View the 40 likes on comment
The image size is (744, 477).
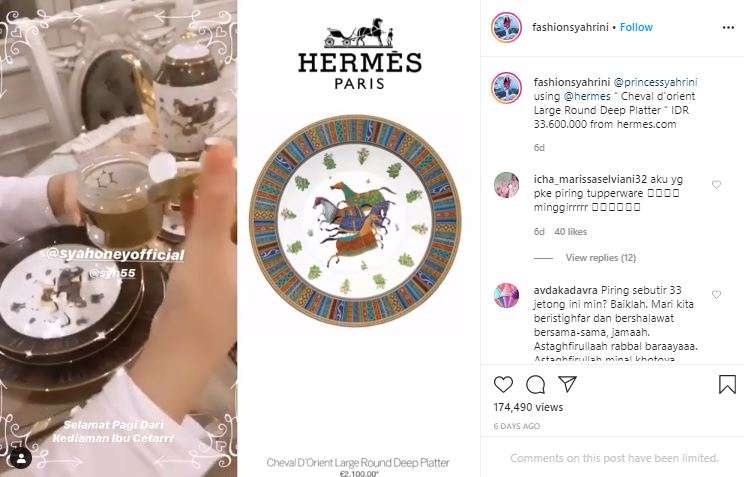click(570, 232)
